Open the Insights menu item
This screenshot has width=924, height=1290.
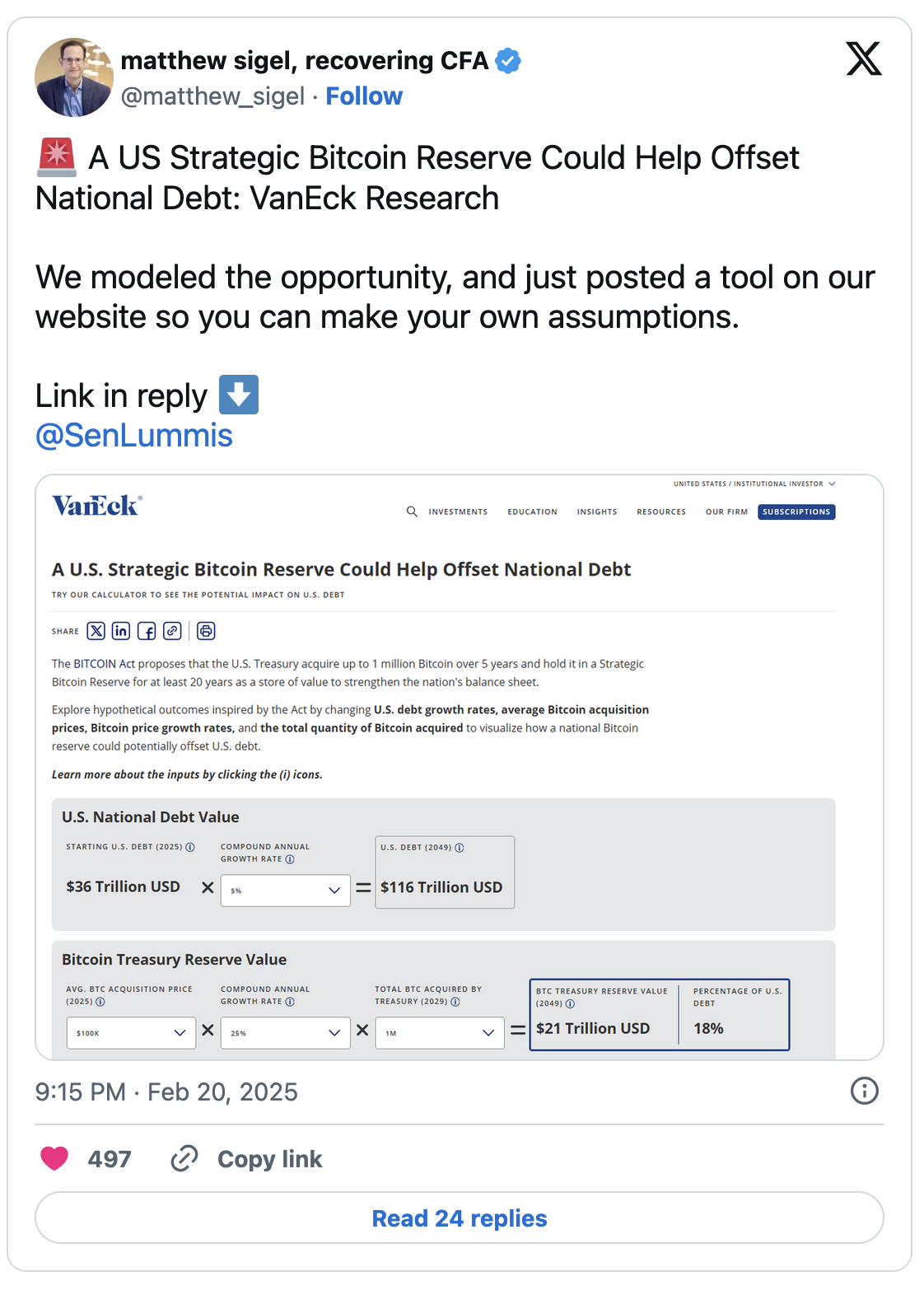coord(597,512)
